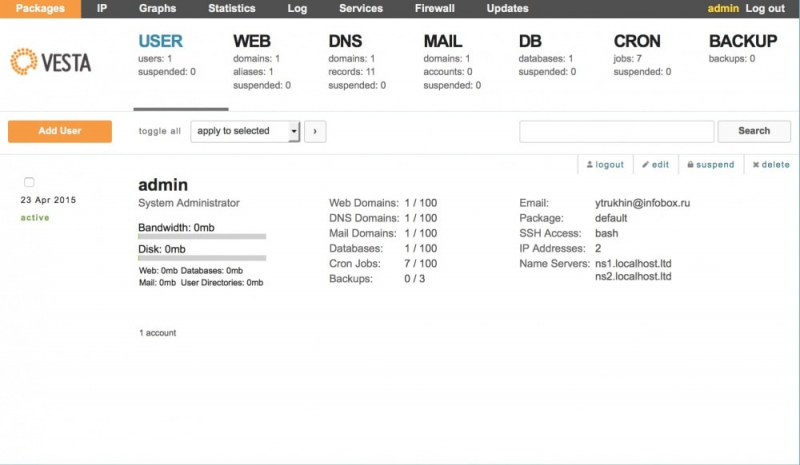Screen dimensions: 800x465
Task: Switch to the CRON section
Action: pyautogui.click(x=637, y=42)
